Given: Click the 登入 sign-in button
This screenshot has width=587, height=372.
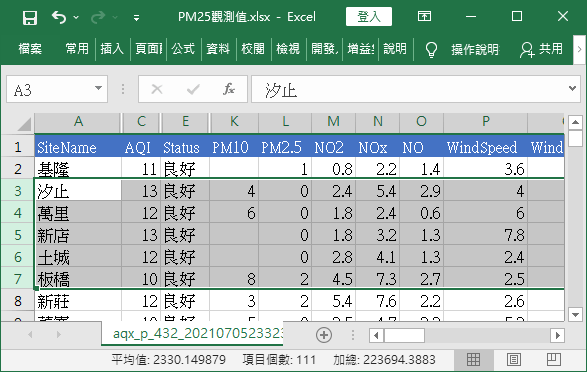Looking at the screenshot, I should [369, 16].
